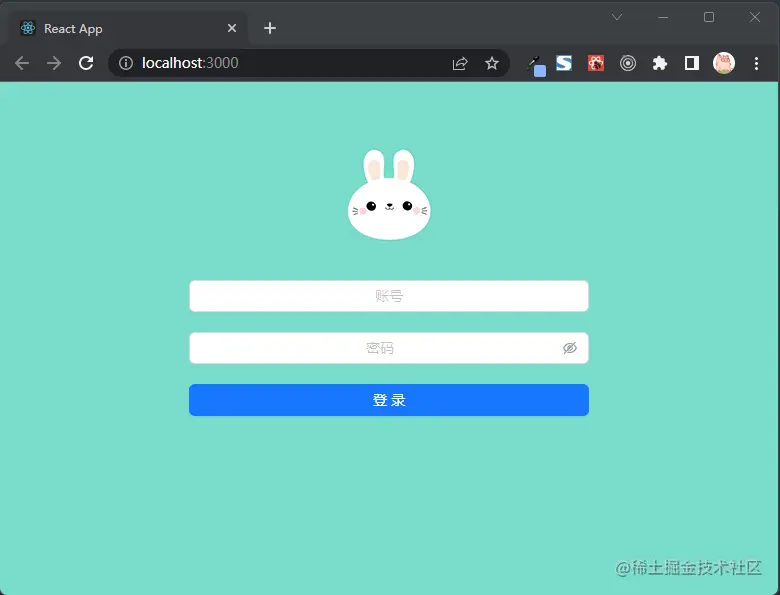The image size is (780, 595).
Task: Open a new tab with plus button
Action: [x=270, y=28]
